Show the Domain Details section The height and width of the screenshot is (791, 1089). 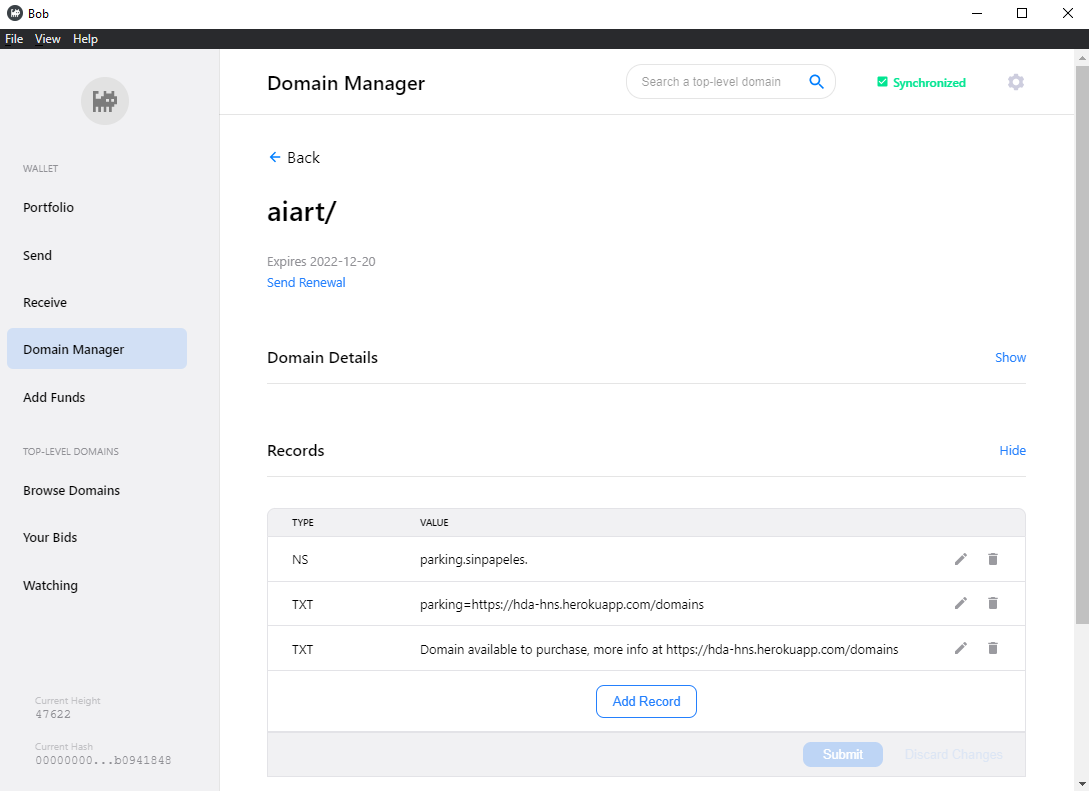pyautogui.click(x=1010, y=357)
